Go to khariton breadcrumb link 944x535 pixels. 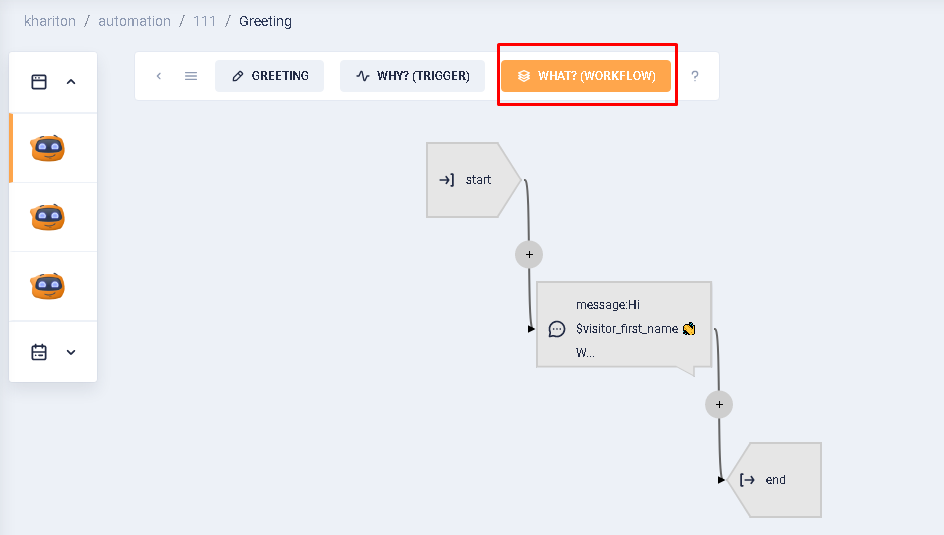(50, 21)
